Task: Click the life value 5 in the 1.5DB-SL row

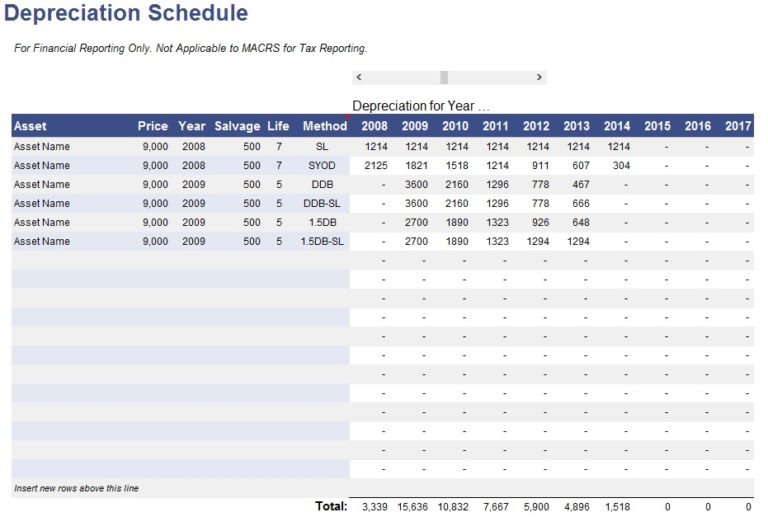Action: [279, 241]
